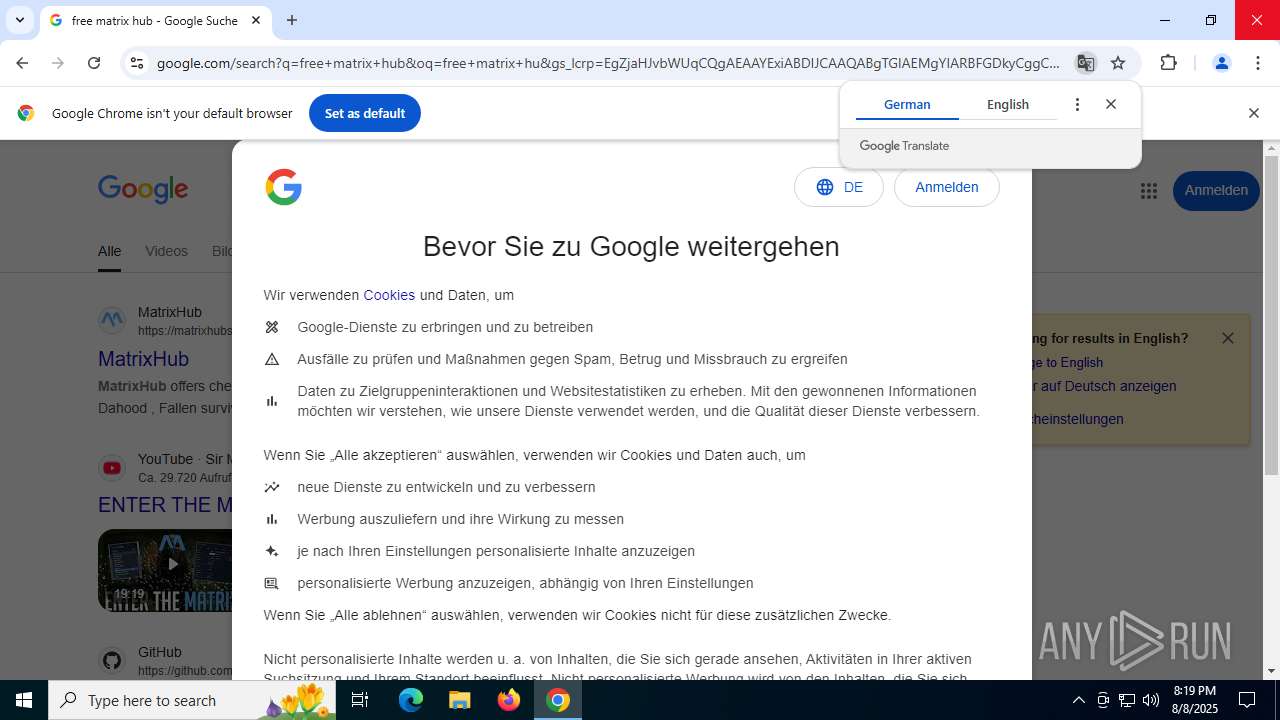Select the Alle search tab

tap(109, 251)
